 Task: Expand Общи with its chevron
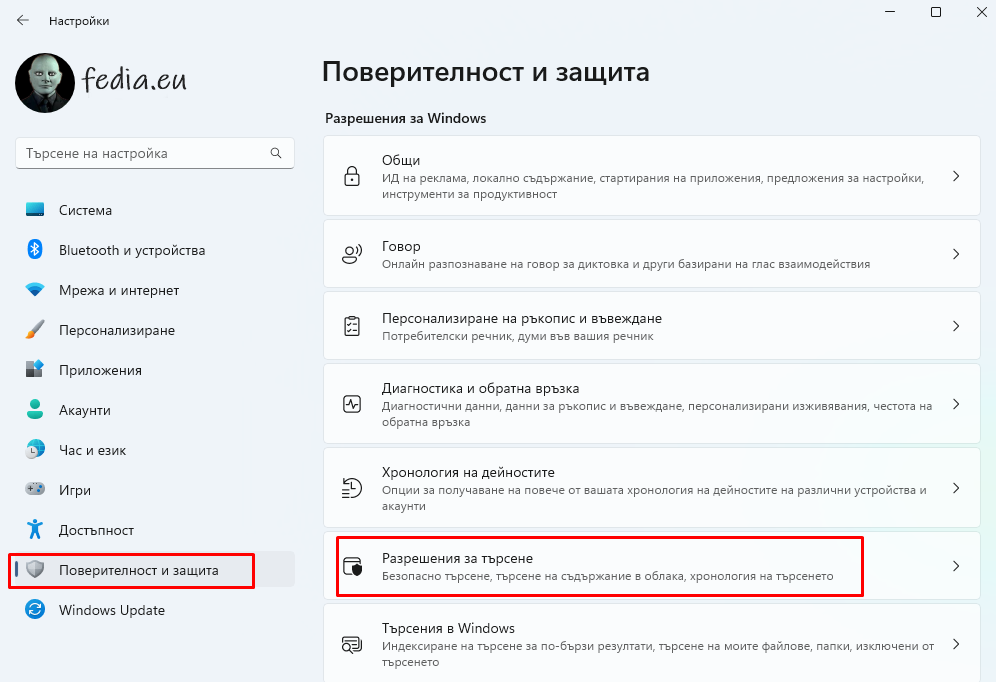coord(956,176)
